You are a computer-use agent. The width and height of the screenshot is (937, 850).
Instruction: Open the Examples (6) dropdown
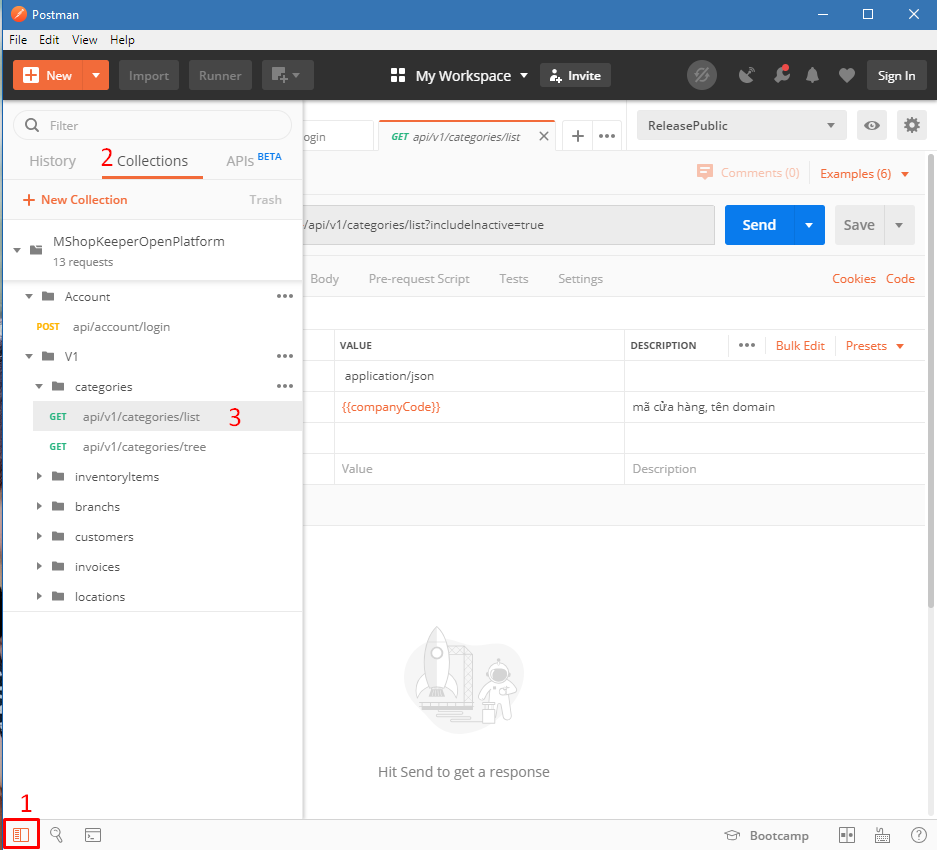pyautogui.click(x=864, y=174)
